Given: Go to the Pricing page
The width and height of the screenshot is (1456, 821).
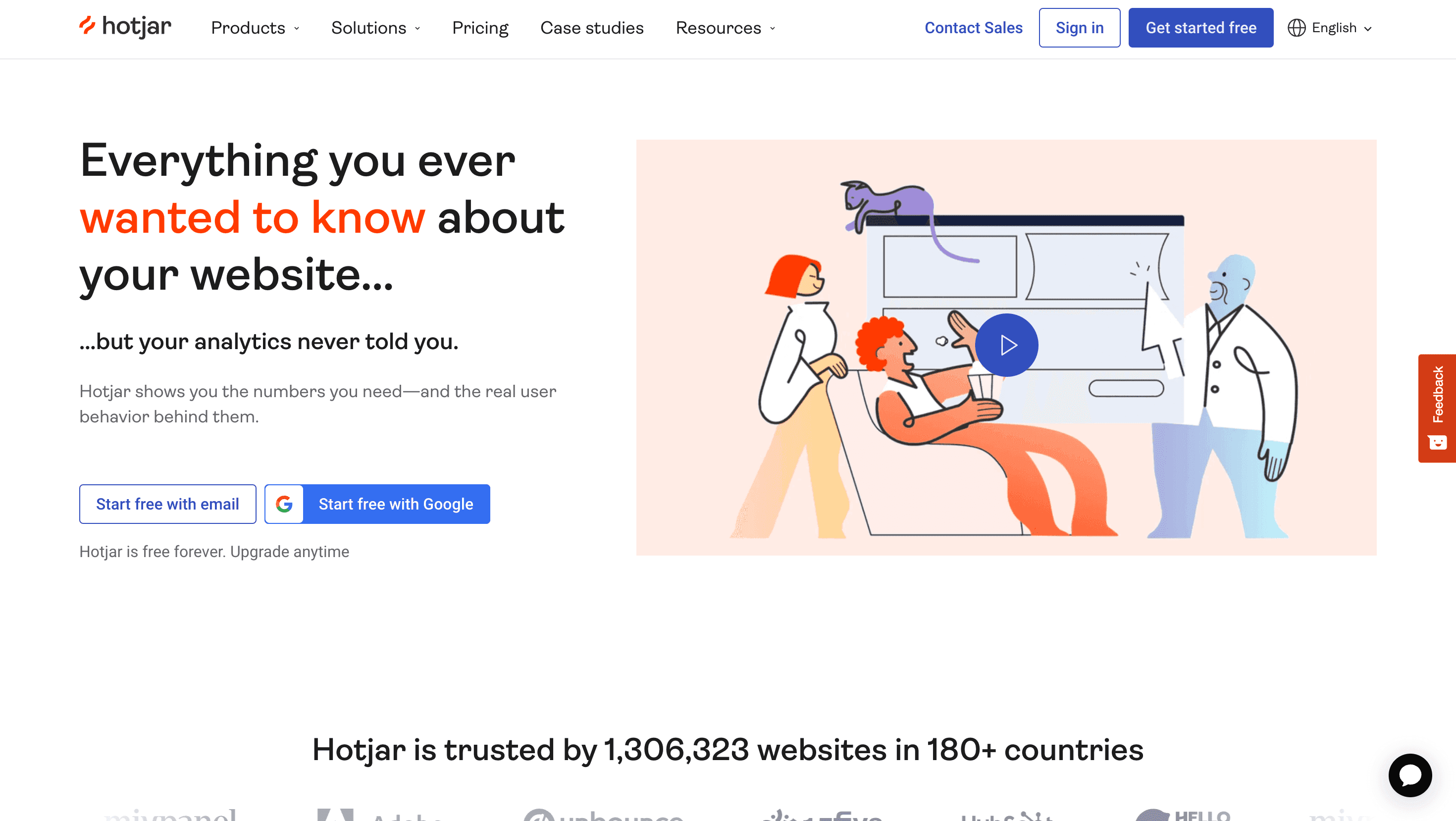Looking at the screenshot, I should [x=480, y=28].
